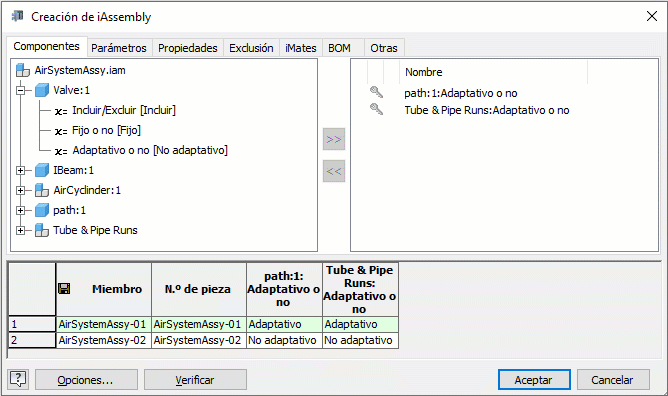Image resolution: width=668 pixels, height=396 pixels.
Task: Click the Nombre column header
Action: tap(493, 72)
